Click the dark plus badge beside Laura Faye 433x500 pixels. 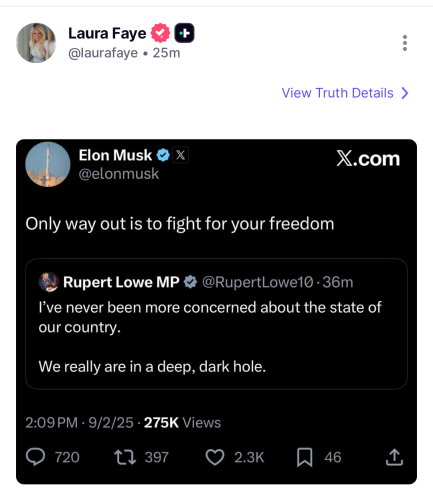(x=185, y=33)
